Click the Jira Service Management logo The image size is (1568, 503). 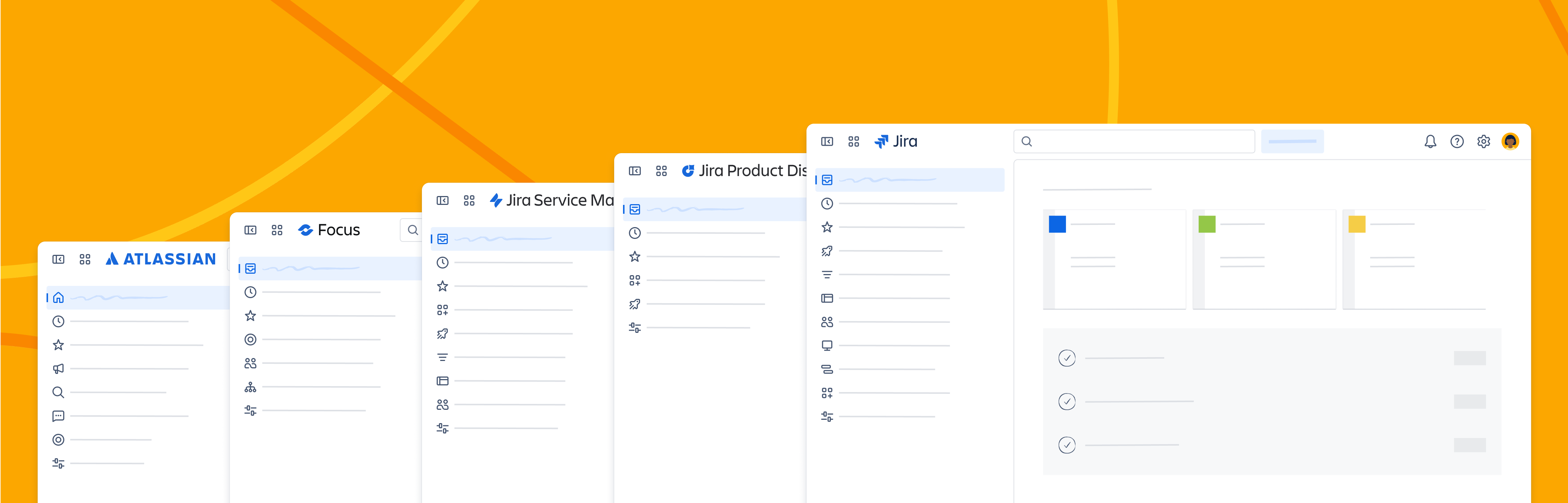coord(552,200)
